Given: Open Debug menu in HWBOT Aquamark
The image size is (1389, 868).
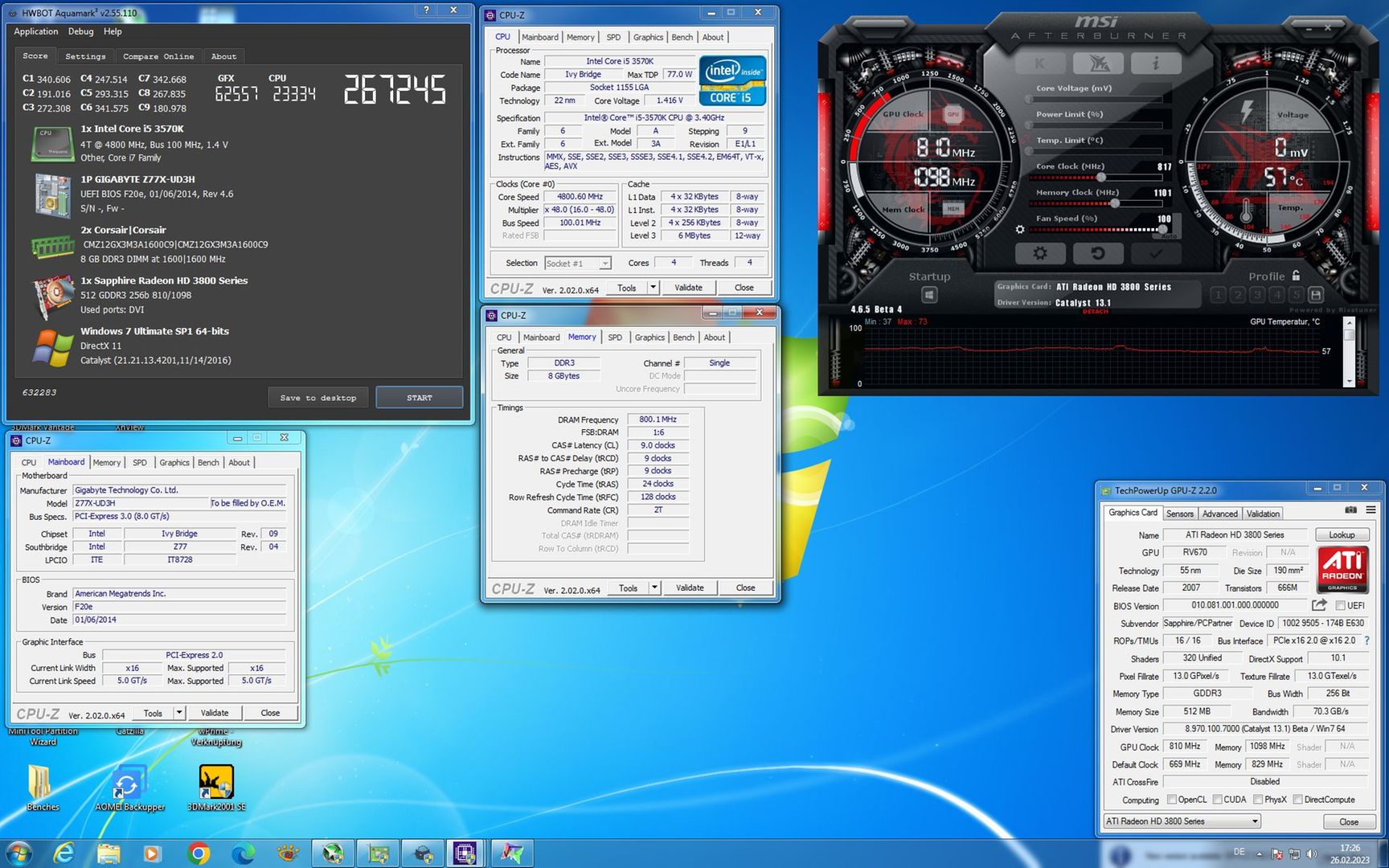Looking at the screenshot, I should [x=80, y=31].
